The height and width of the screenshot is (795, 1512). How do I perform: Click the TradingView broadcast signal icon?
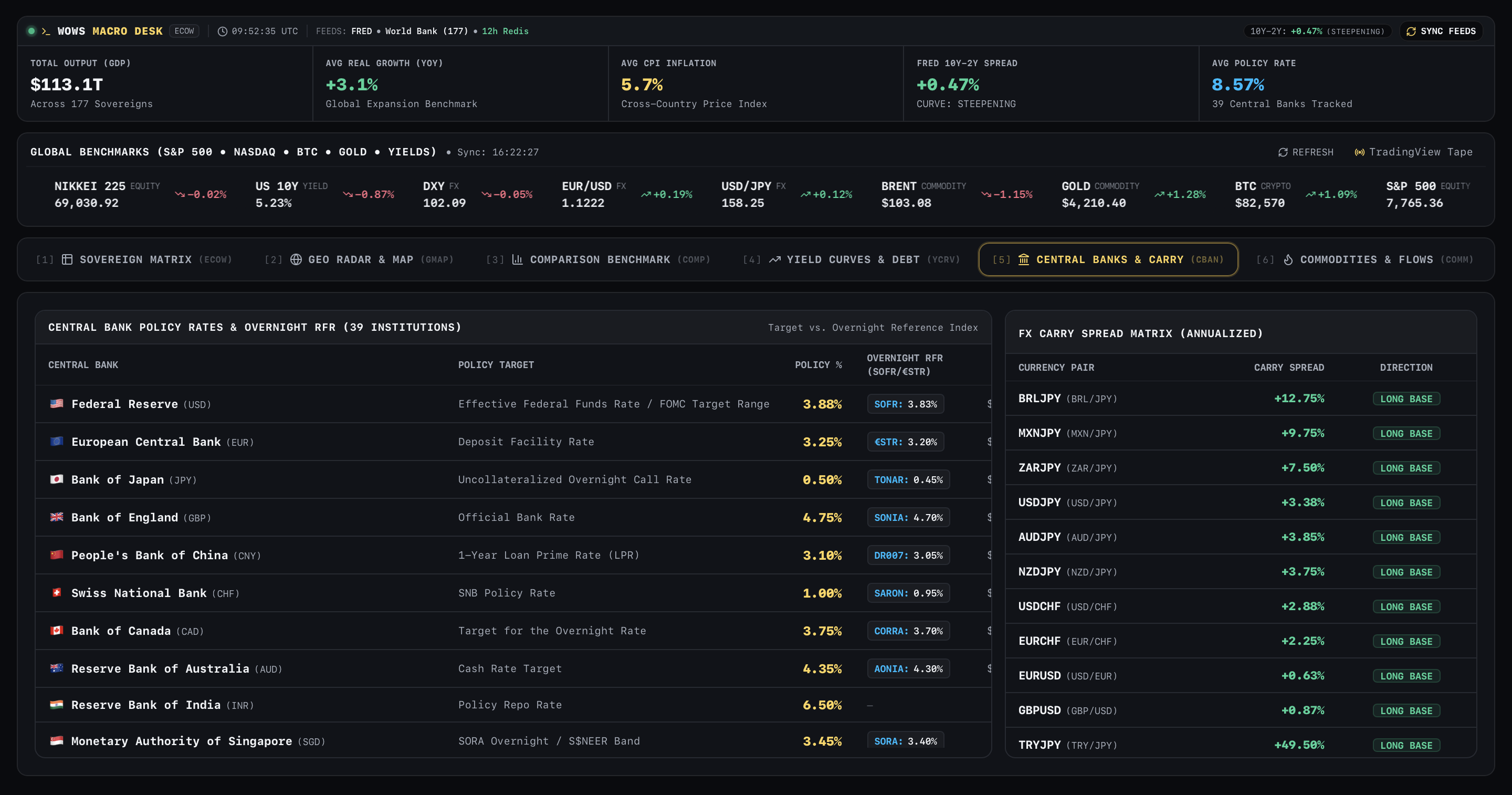tap(1359, 152)
